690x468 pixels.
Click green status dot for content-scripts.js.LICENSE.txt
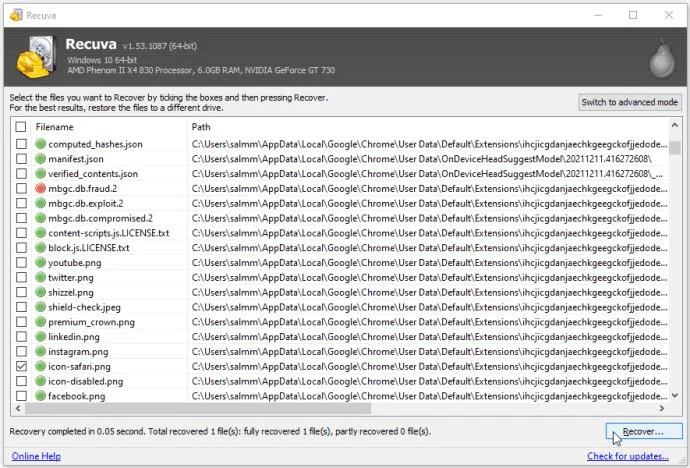click(40, 233)
